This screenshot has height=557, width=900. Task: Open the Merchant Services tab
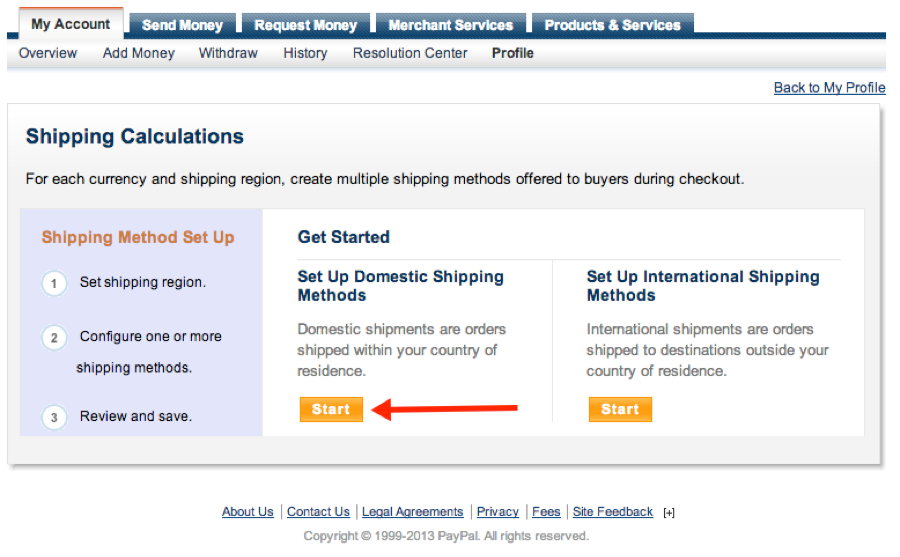pyautogui.click(x=450, y=25)
